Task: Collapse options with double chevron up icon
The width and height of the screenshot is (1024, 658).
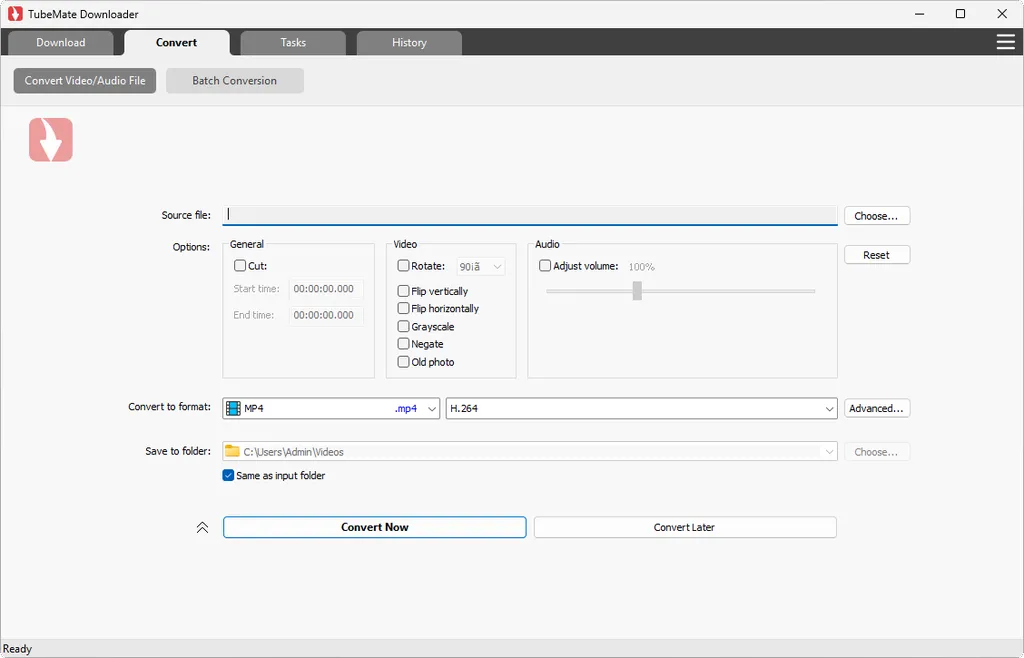Action: 202,527
